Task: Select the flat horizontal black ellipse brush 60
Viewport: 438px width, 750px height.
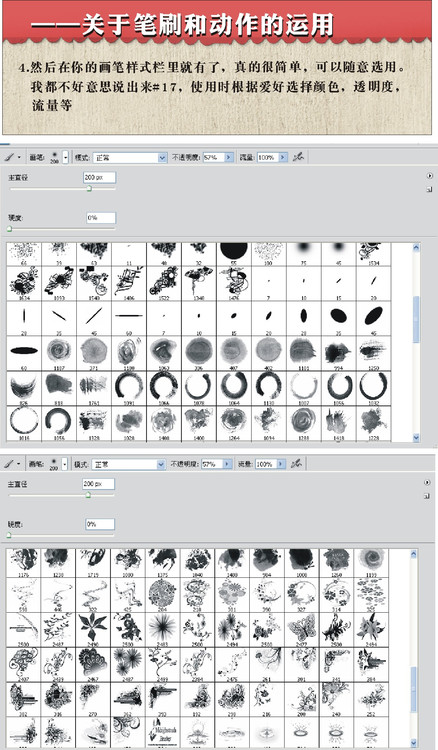Action: [x=24, y=353]
